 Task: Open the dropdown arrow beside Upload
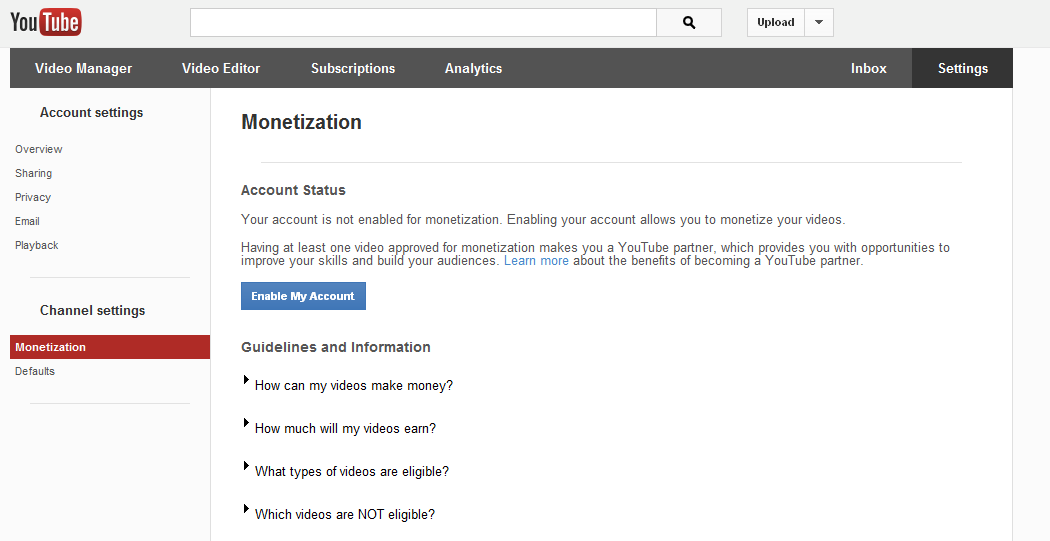(818, 23)
